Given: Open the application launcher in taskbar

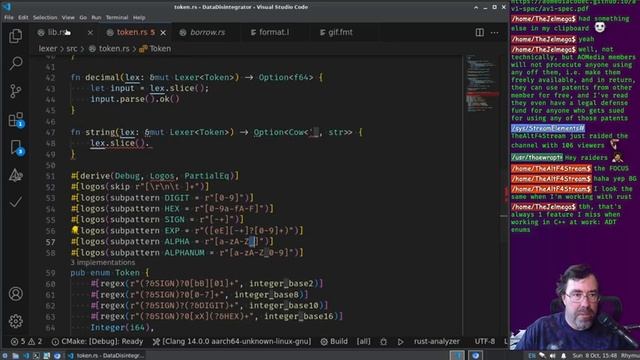Looking at the screenshot, I should point(5,356).
